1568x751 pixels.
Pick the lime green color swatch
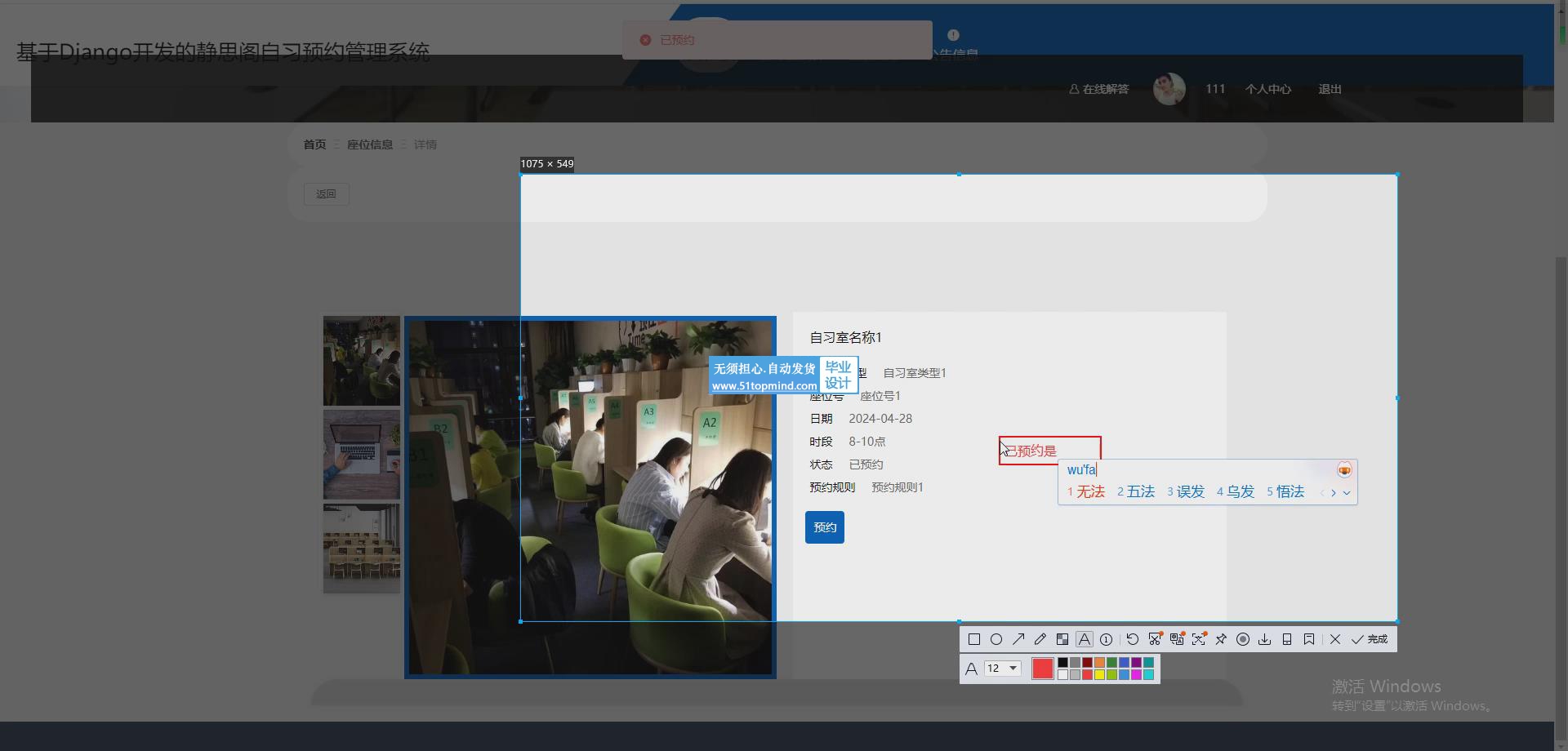(x=1111, y=675)
